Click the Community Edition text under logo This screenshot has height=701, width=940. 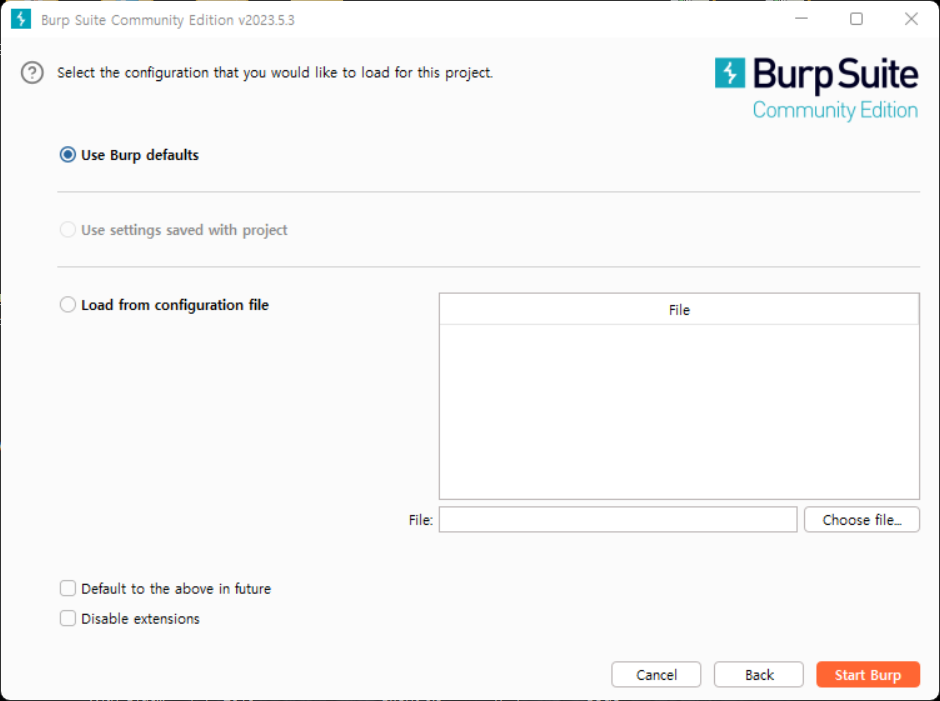pyautogui.click(x=835, y=110)
